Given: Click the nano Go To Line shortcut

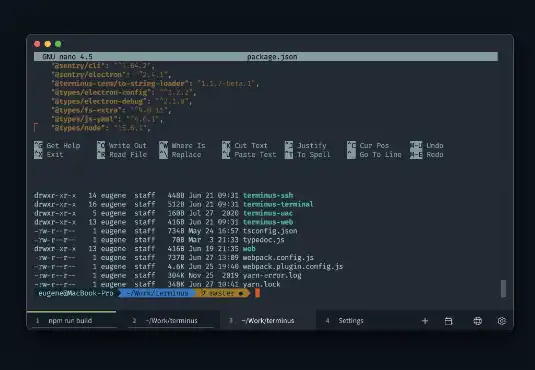Looking at the screenshot, I should click(375, 155).
